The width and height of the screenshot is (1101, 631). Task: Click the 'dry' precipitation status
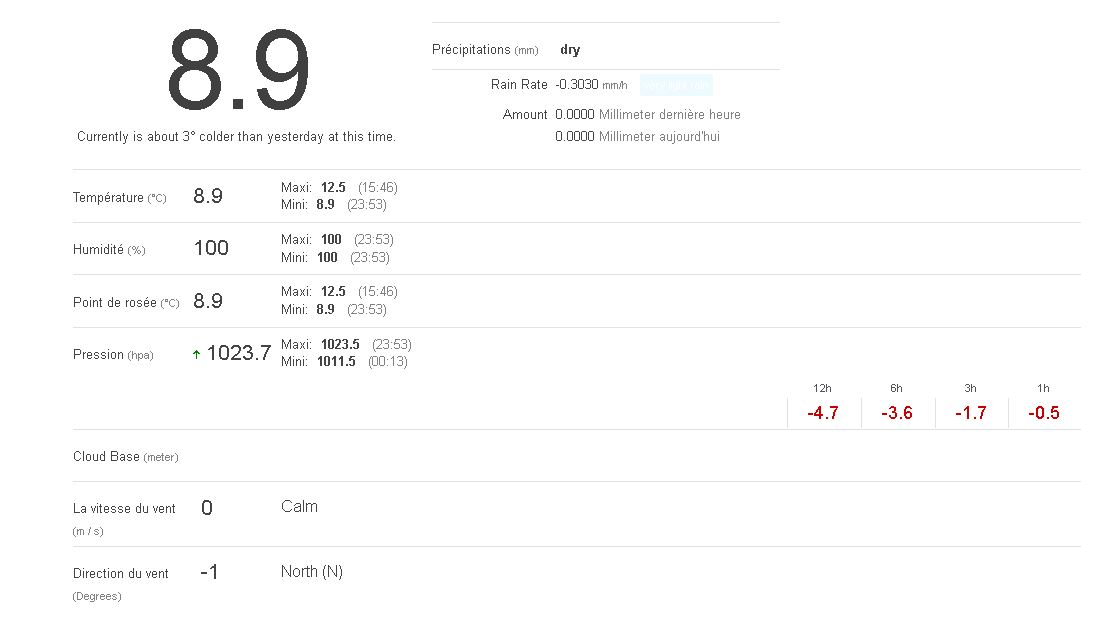[570, 50]
